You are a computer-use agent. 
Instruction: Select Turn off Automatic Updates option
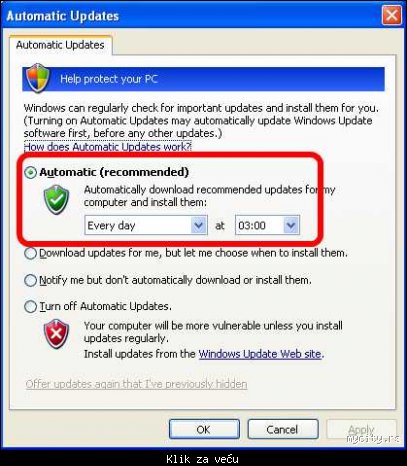coord(30,306)
